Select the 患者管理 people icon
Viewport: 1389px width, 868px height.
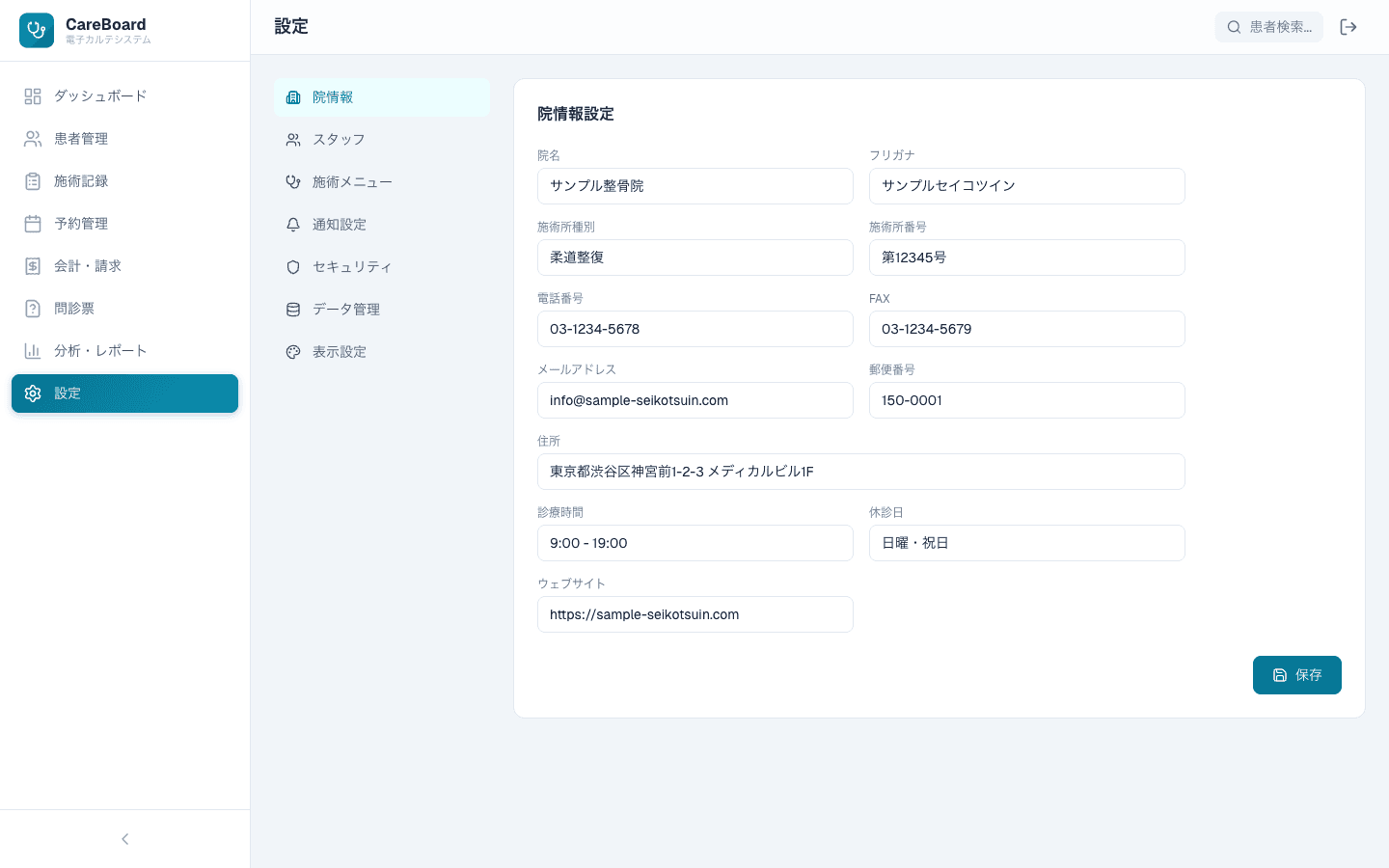pyautogui.click(x=32, y=139)
